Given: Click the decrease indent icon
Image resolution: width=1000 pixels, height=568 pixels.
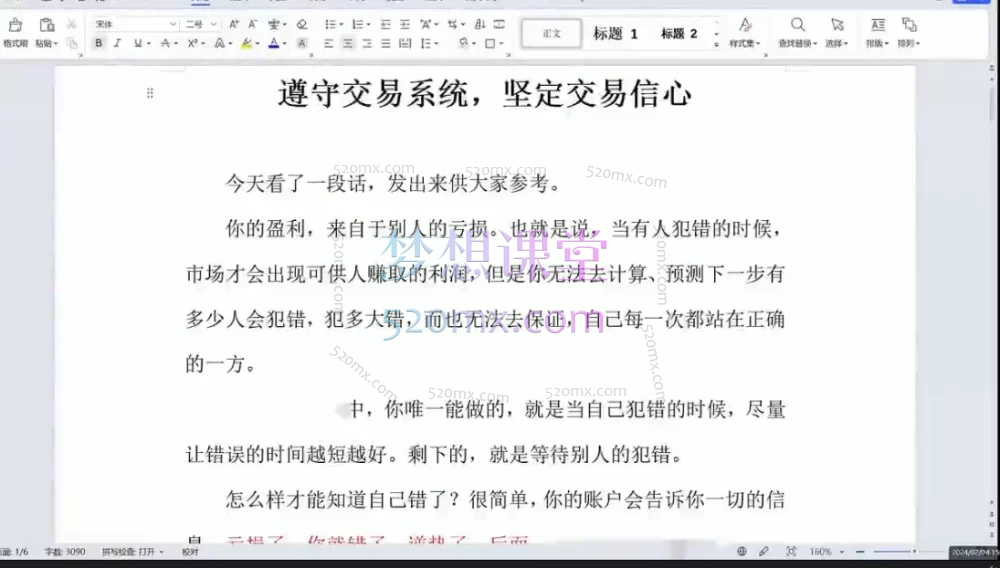Looking at the screenshot, I should (x=385, y=24).
